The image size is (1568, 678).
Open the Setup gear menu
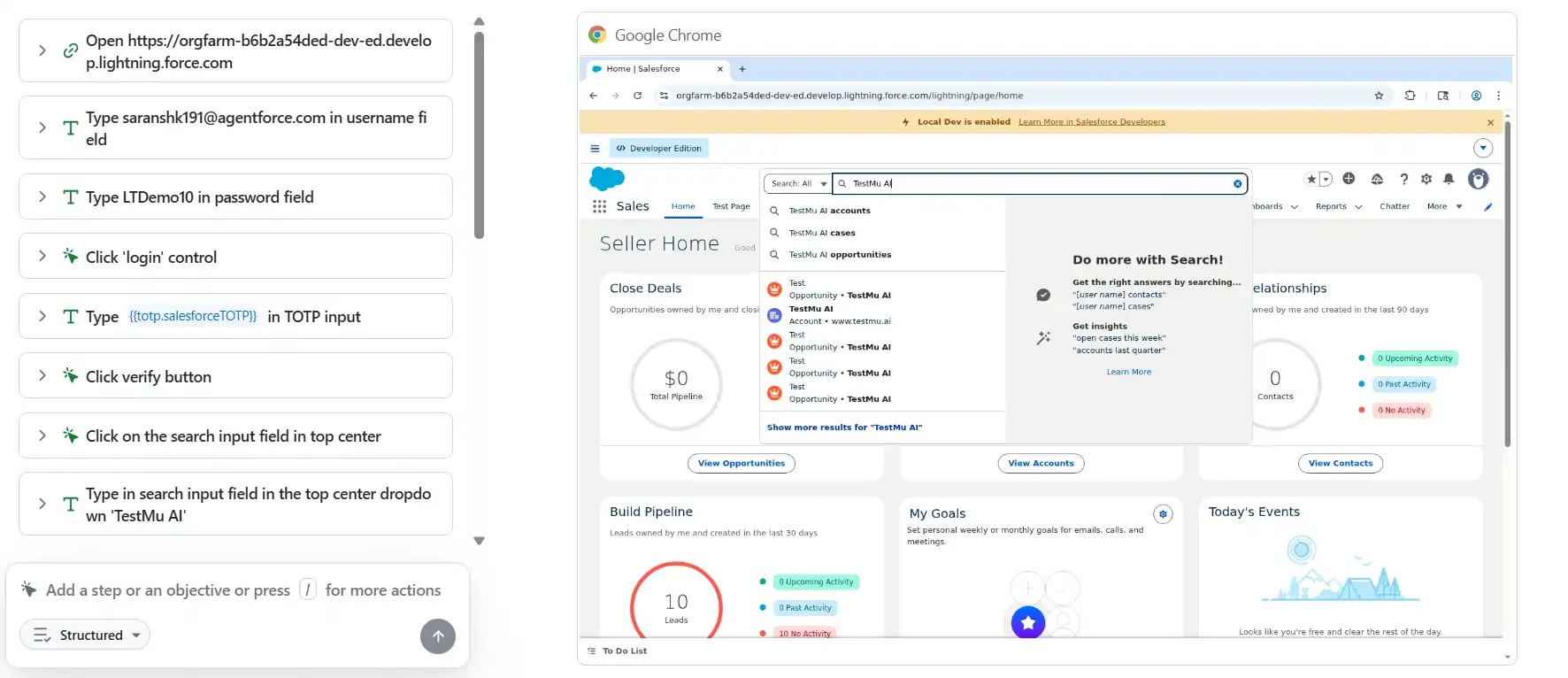(x=1426, y=179)
